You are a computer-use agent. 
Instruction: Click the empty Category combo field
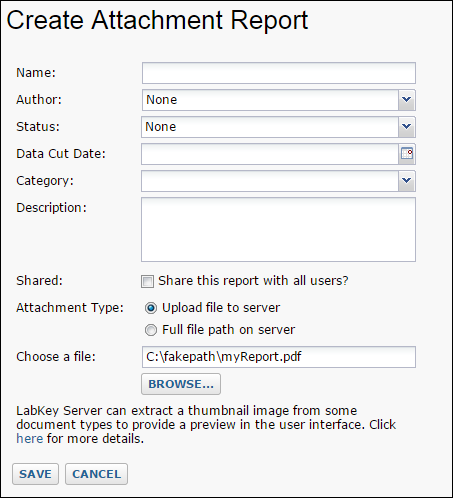coord(270,181)
